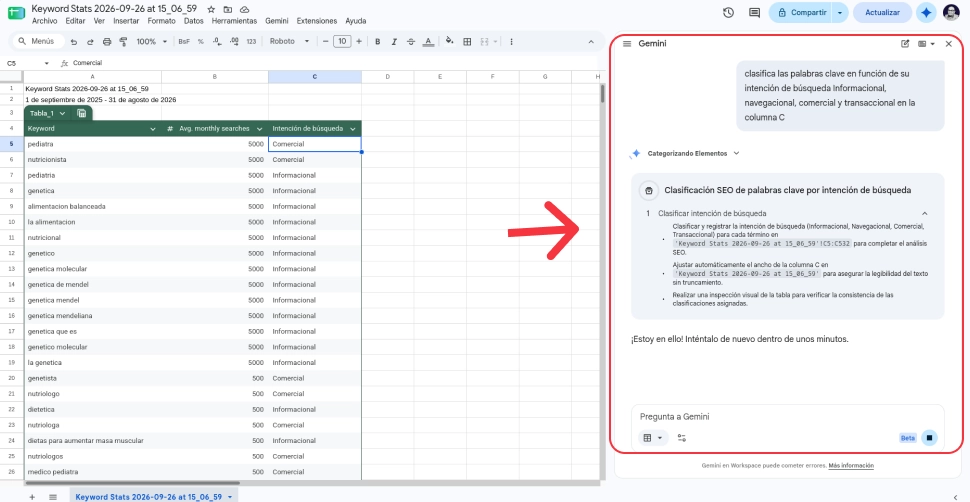This screenshot has width=970, height=502.
Task: Click the Compartir button
Action: coord(801,12)
